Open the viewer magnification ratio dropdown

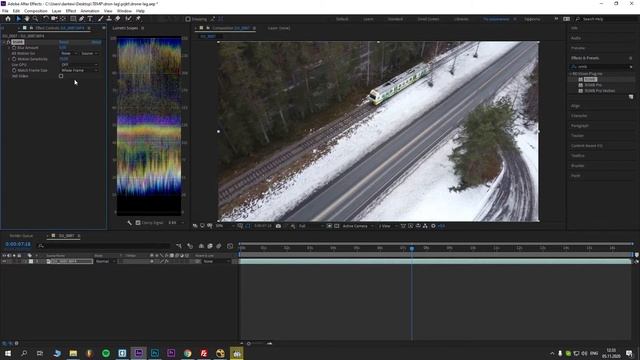(224, 226)
